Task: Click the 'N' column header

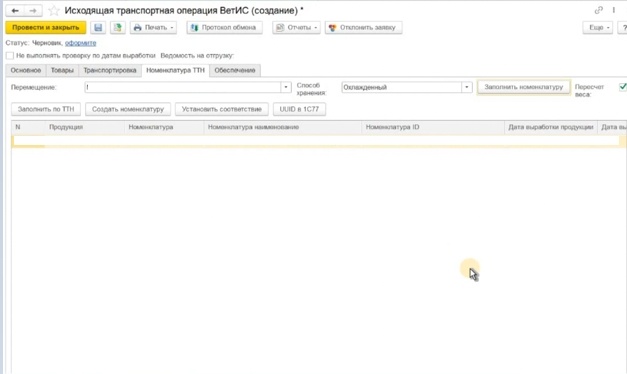Action: (x=28, y=127)
